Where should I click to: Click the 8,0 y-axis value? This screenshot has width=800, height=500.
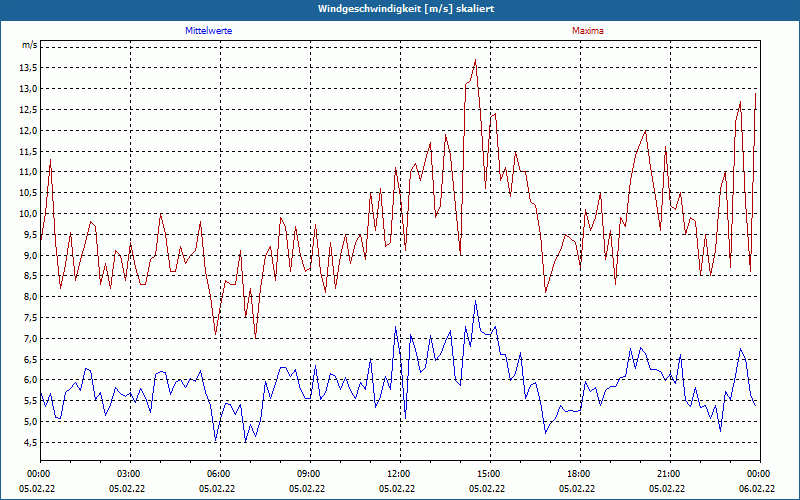point(31,297)
